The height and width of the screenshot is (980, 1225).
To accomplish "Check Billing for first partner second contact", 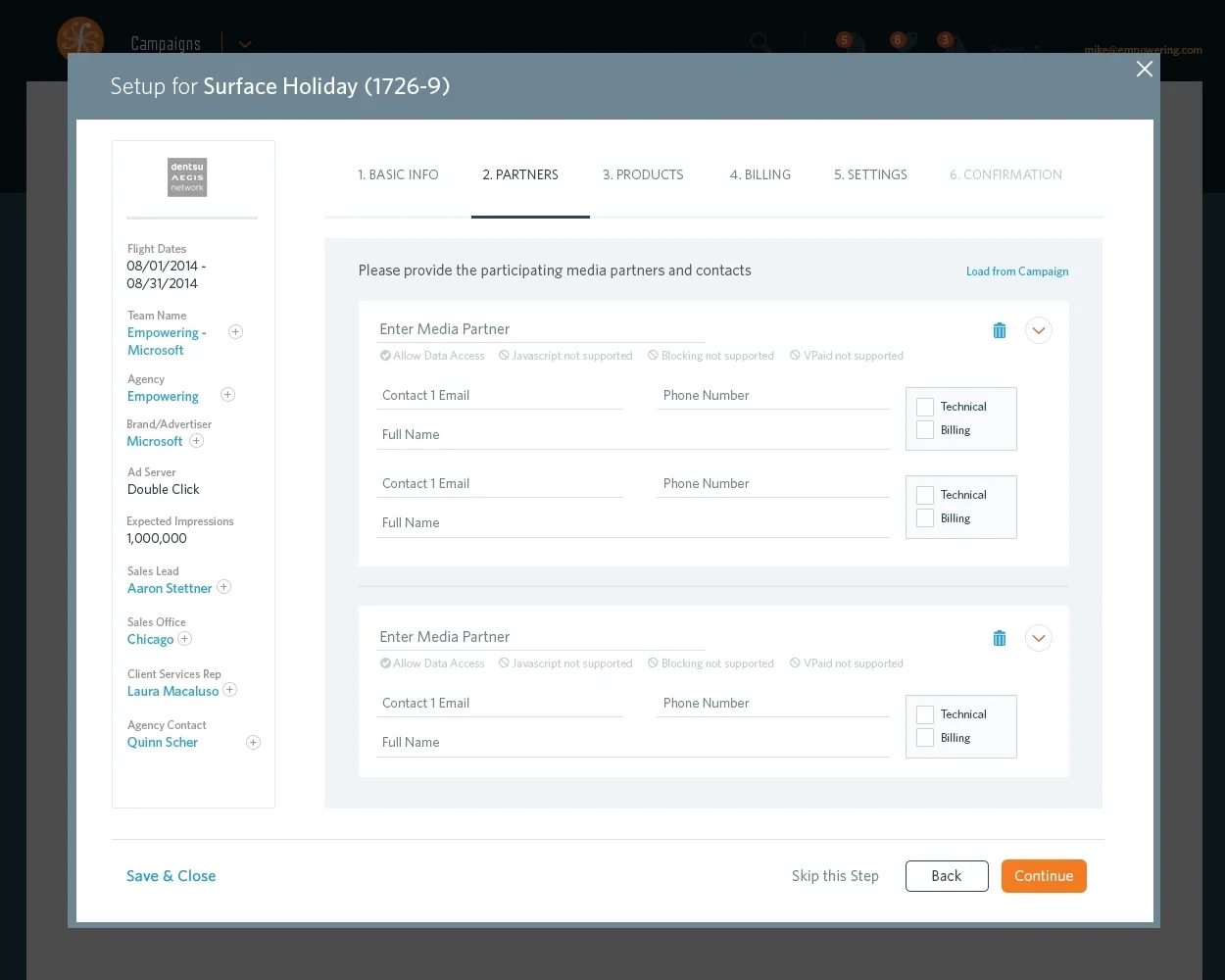I will [925, 518].
